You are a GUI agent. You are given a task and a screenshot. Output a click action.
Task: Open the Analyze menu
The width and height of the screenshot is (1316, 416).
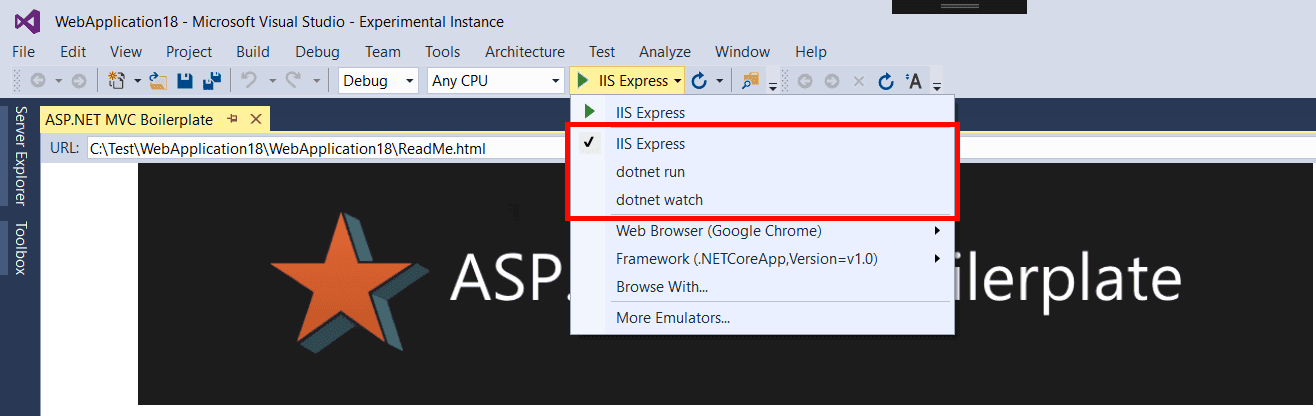(x=665, y=52)
